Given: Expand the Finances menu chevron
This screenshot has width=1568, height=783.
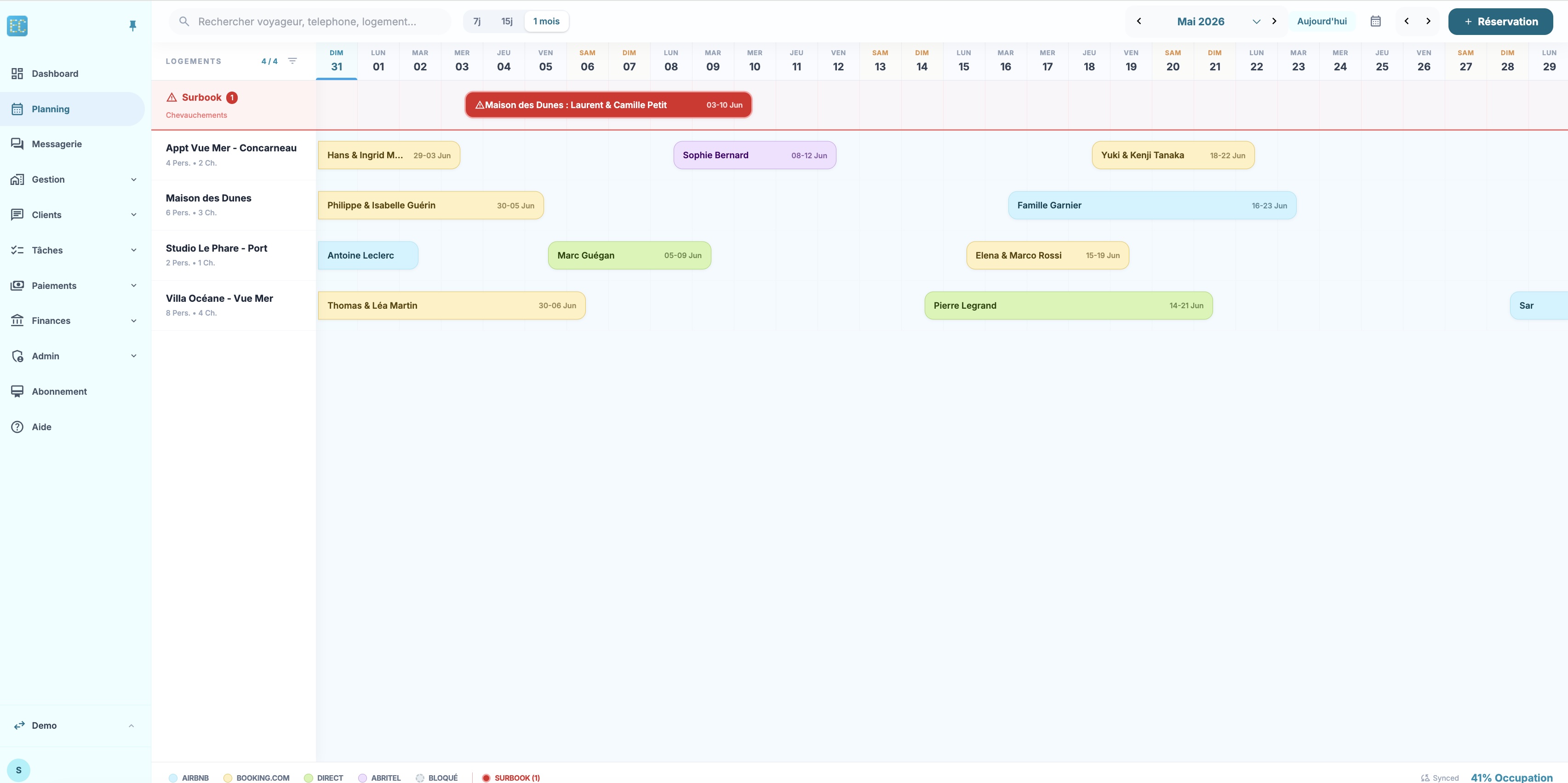Looking at the screenshot, I should pos(133,321).
